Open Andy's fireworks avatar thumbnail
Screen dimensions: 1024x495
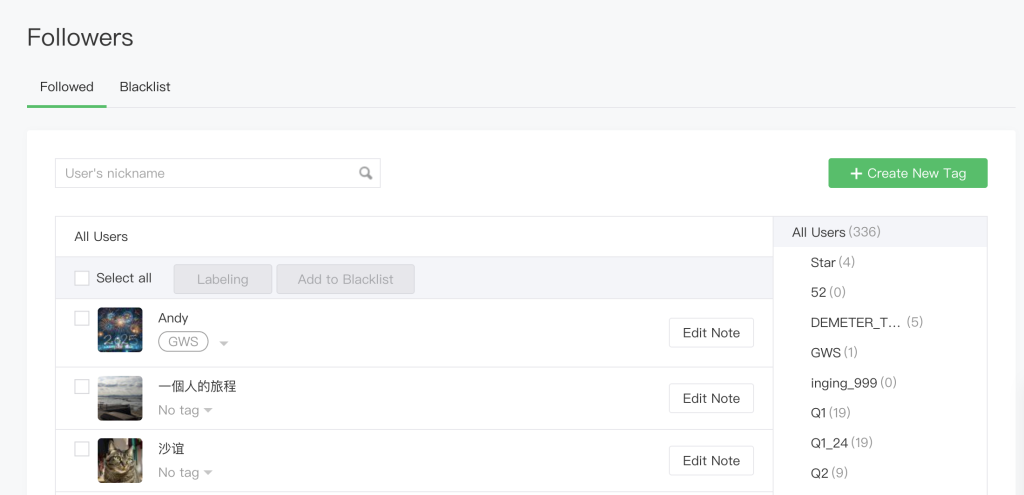[x=120, y=330]
